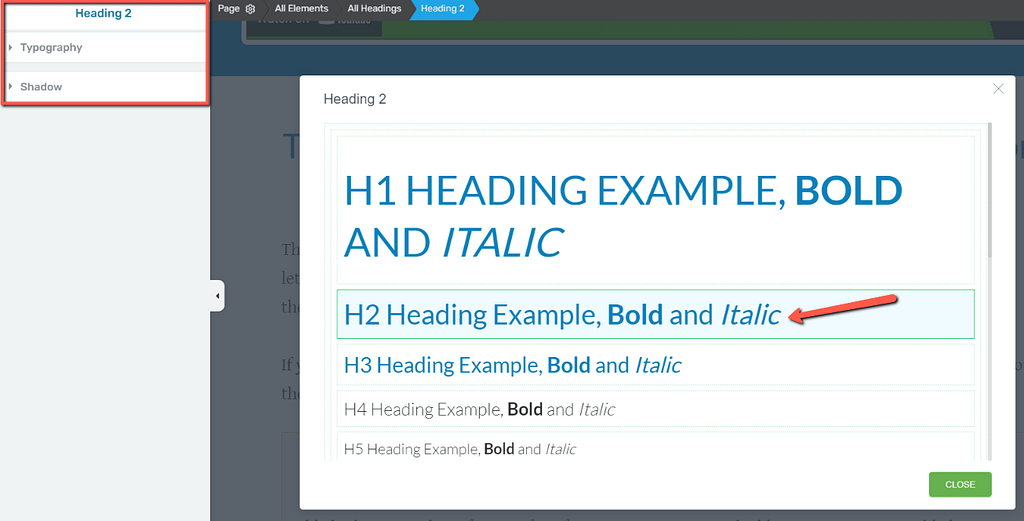Open All Elements breadcrumb
Image resolution: width=1024 pixels, height=521 pixels.
click(x=301, y=8)
